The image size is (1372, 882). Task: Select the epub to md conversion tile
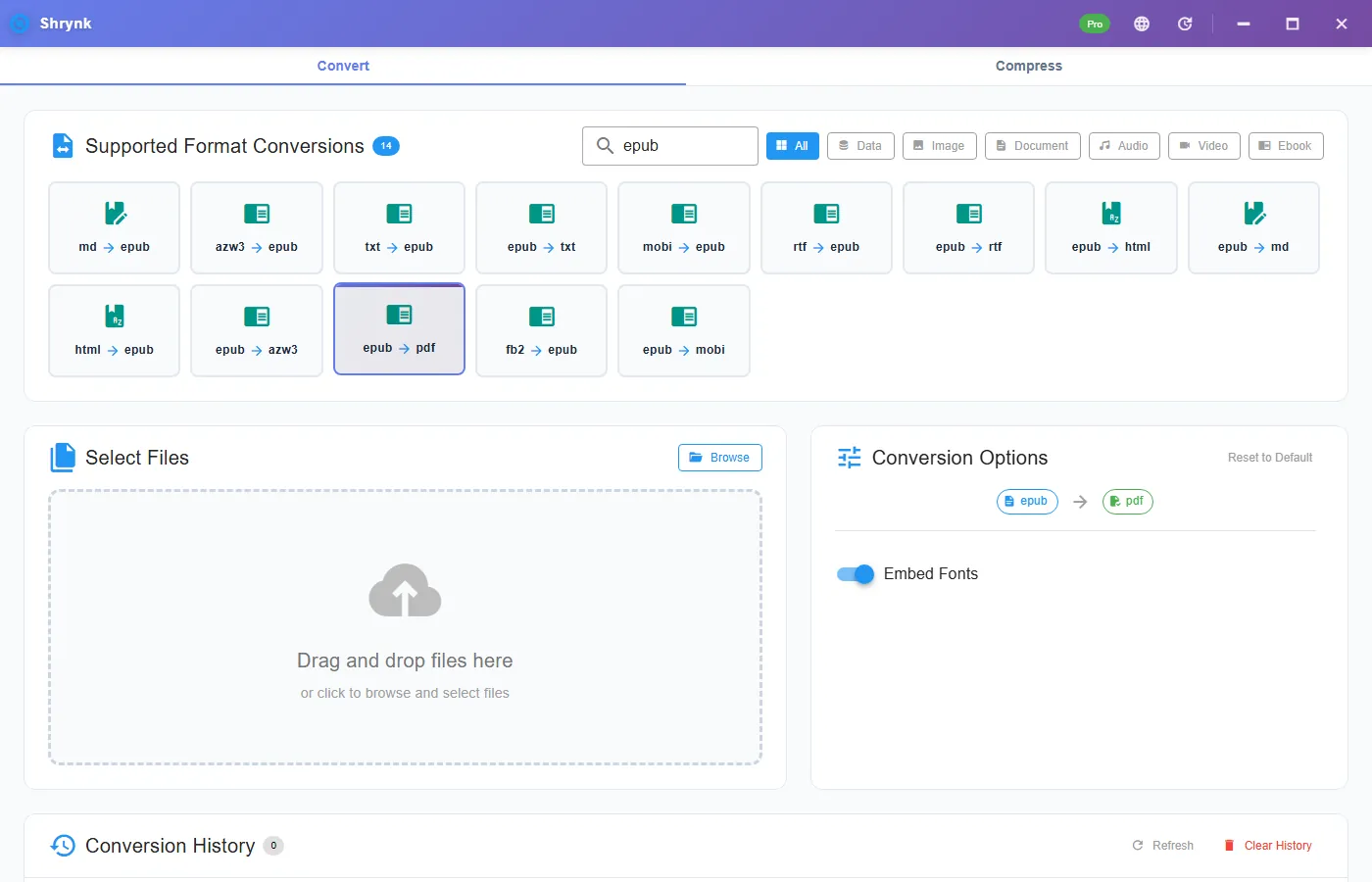pos(1253,227)
